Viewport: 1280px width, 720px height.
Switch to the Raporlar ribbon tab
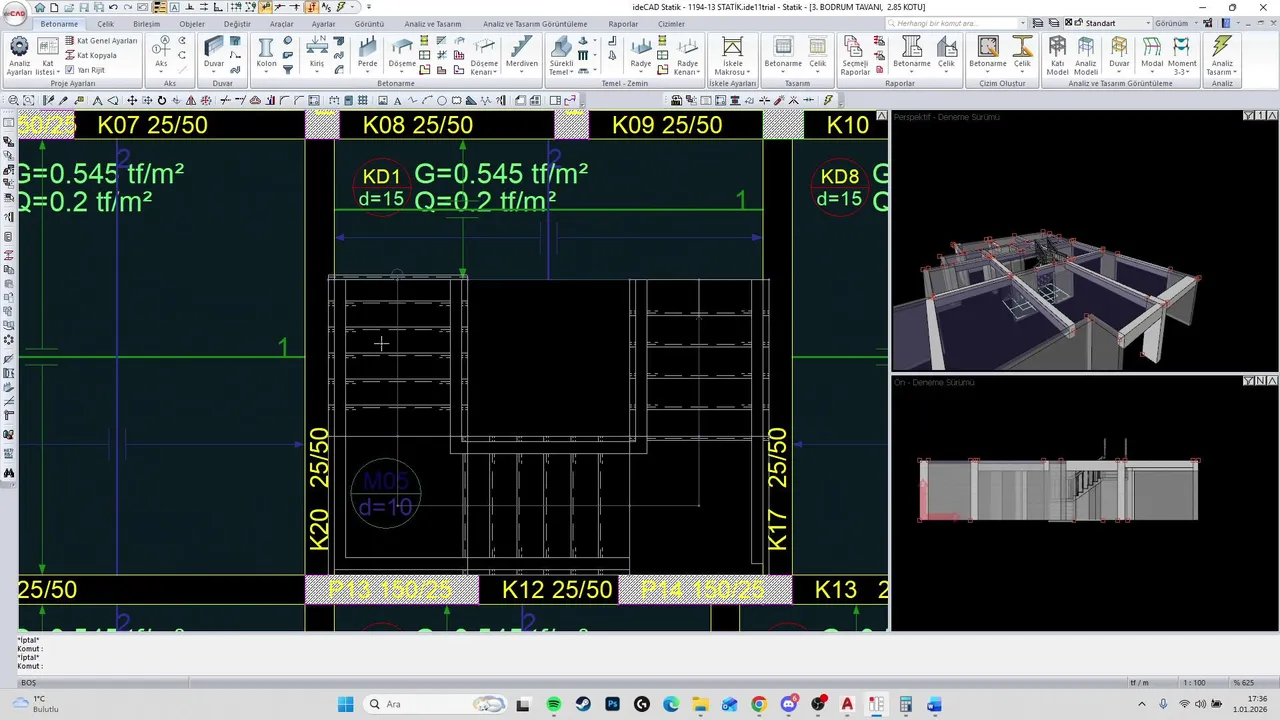coord(623,23)
